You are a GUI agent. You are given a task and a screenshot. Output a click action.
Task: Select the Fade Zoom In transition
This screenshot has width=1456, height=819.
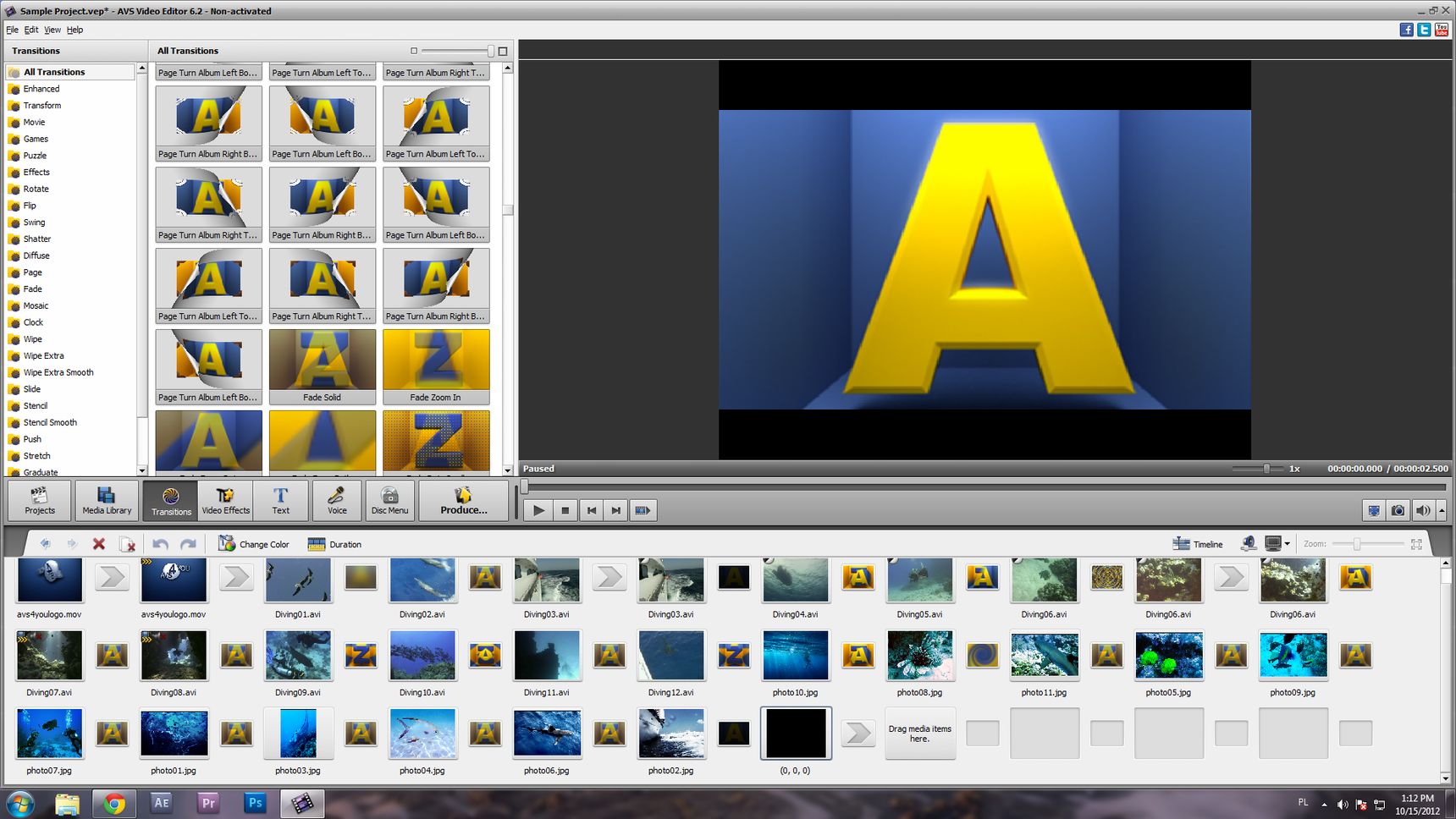(x=436, y=366)
